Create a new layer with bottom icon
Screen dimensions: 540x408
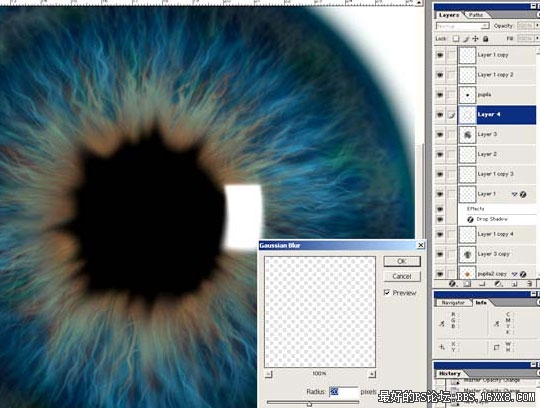514,284
